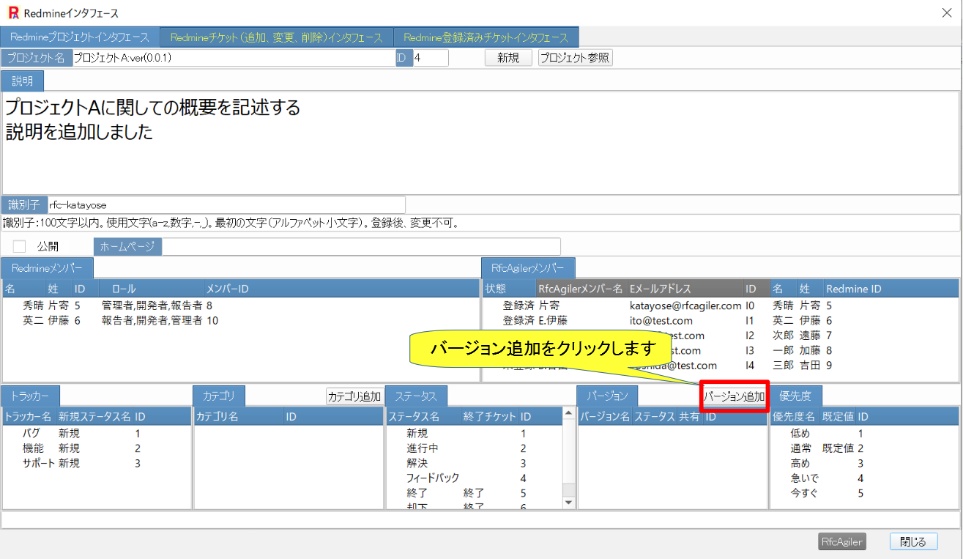Select Redmine member row 英二 伊藤 報告者
Viewport: 963px width, 559px height.
pyautogui.click(x=241, y=321)
